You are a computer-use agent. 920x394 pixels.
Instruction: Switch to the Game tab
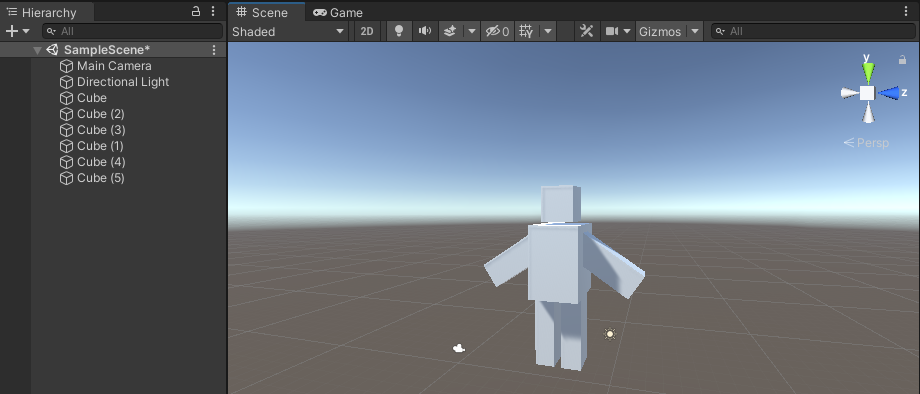tap(338, 12)
